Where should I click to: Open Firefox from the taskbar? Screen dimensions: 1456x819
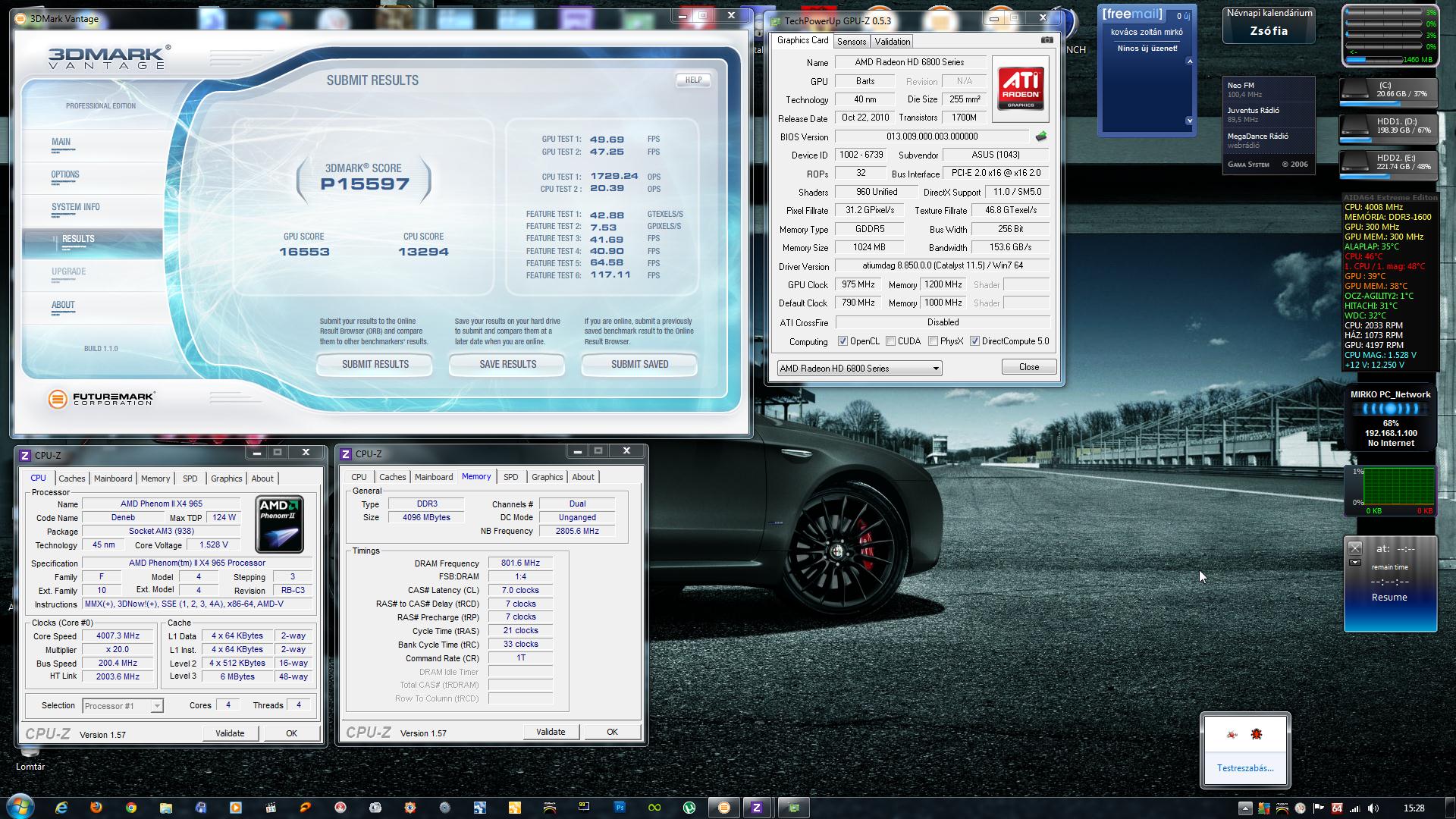(96, 808)
